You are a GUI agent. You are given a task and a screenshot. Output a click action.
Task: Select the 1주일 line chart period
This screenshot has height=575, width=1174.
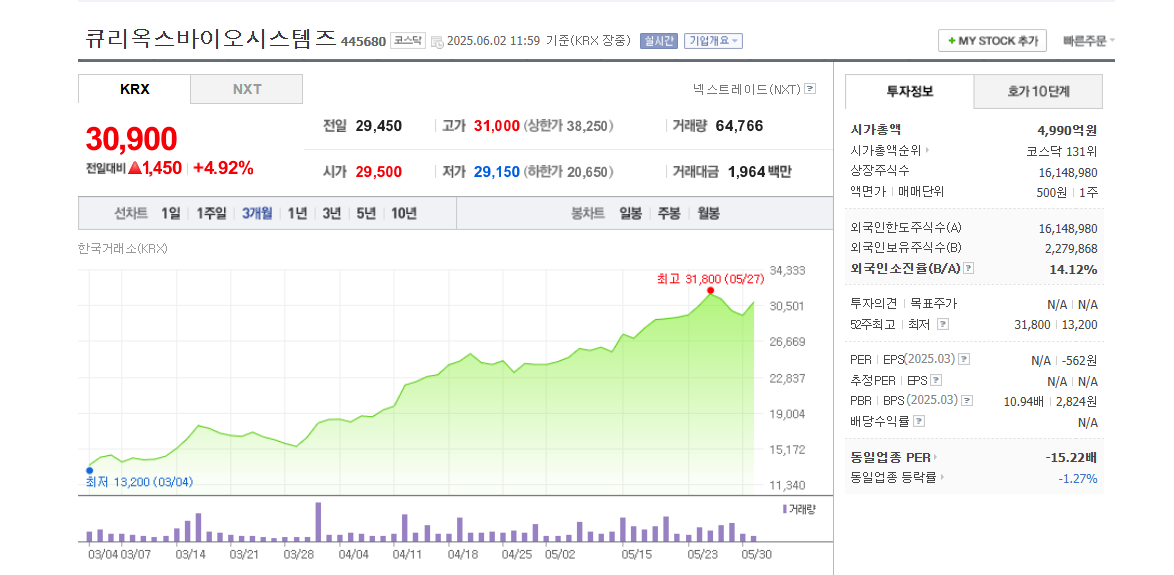coord(211,213)
